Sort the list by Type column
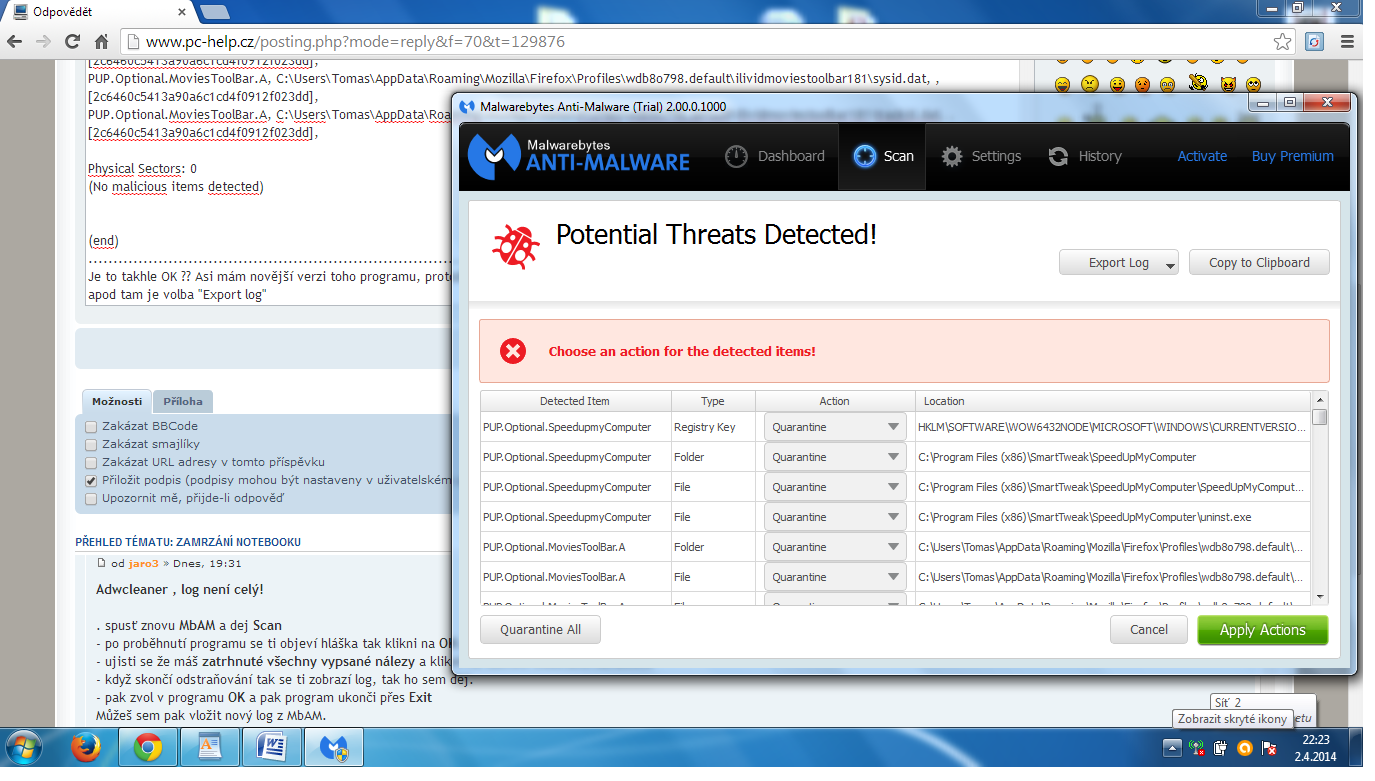This screenshot has height=781, width=1375. pyautogui.click(x=713, y=401)
